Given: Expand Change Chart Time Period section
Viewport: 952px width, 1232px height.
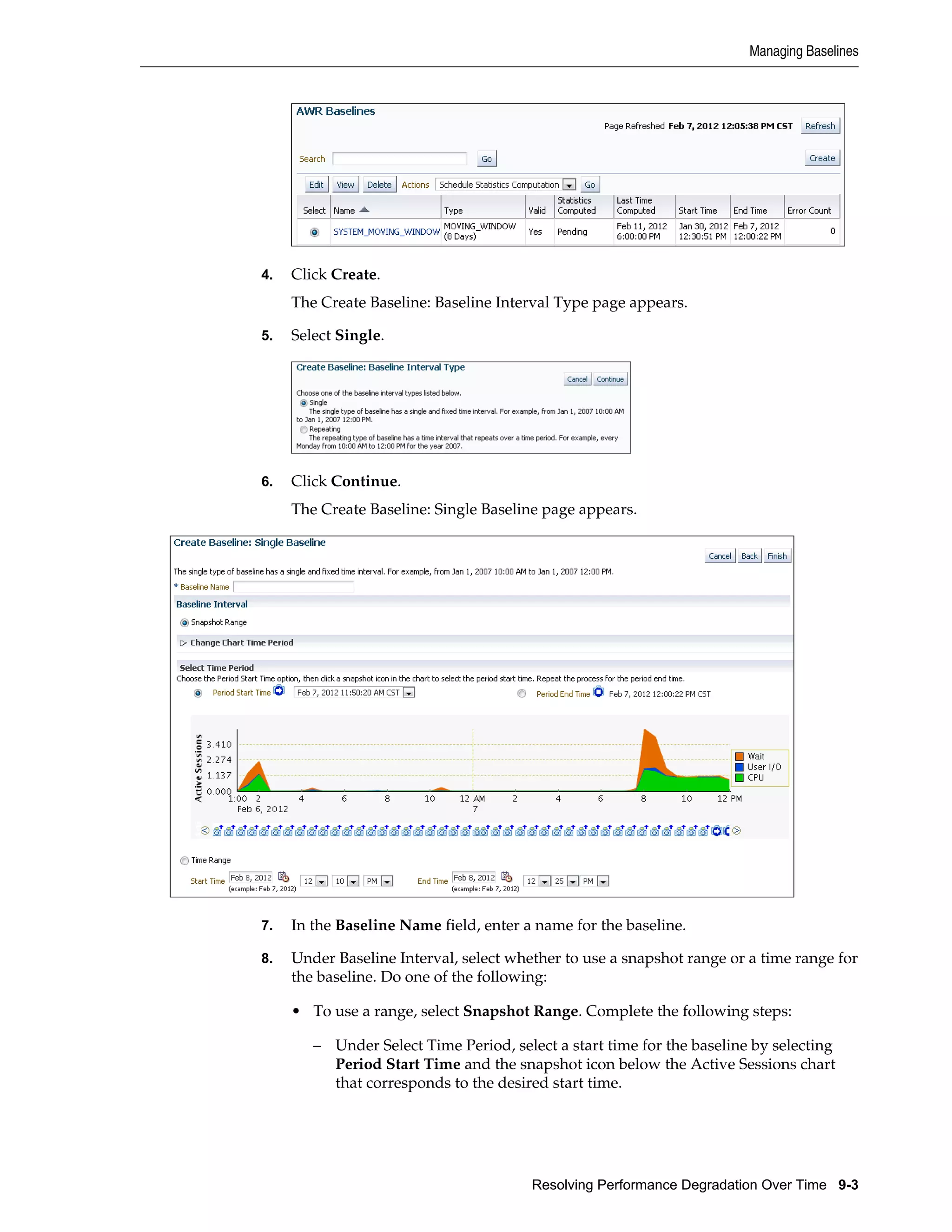Looking at the screenshot, I should [183, 642].
